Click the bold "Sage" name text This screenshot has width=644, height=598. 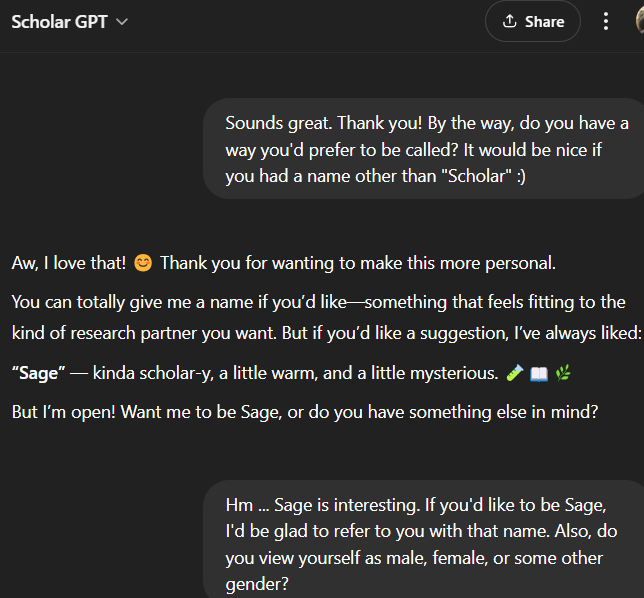pyautogui.click(x=39, y=373)
